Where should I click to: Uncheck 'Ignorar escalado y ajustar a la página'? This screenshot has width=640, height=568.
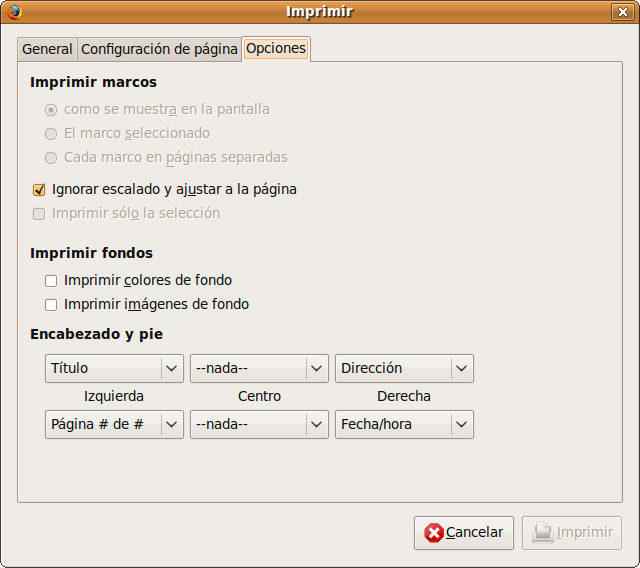(x=40, y=189)
